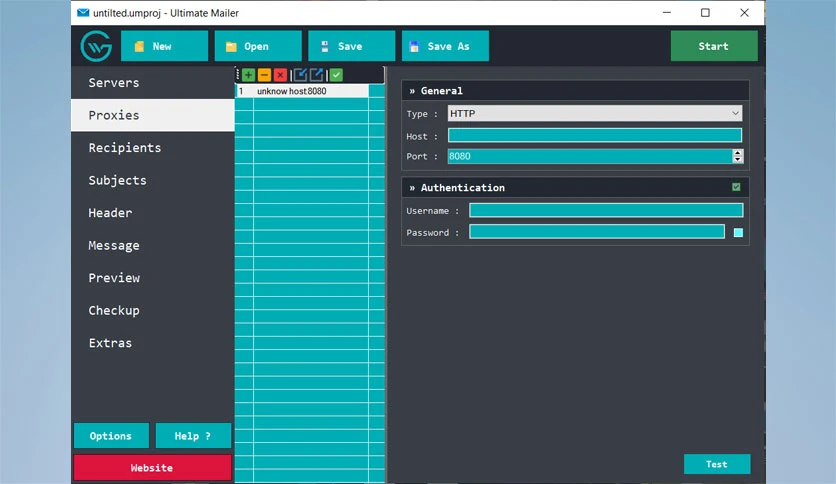Toggle the Authentication enabled checkbox

(x=736, y=187)
